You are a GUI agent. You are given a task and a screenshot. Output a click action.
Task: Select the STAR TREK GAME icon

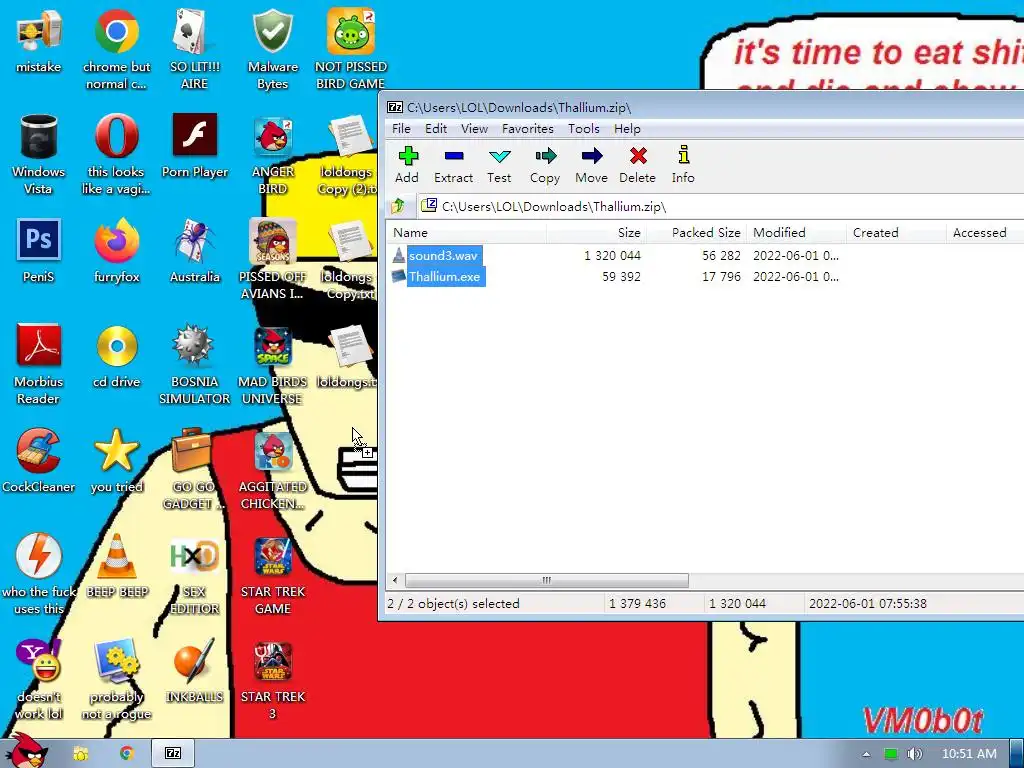pyautogui.click(x=272, y=575)
